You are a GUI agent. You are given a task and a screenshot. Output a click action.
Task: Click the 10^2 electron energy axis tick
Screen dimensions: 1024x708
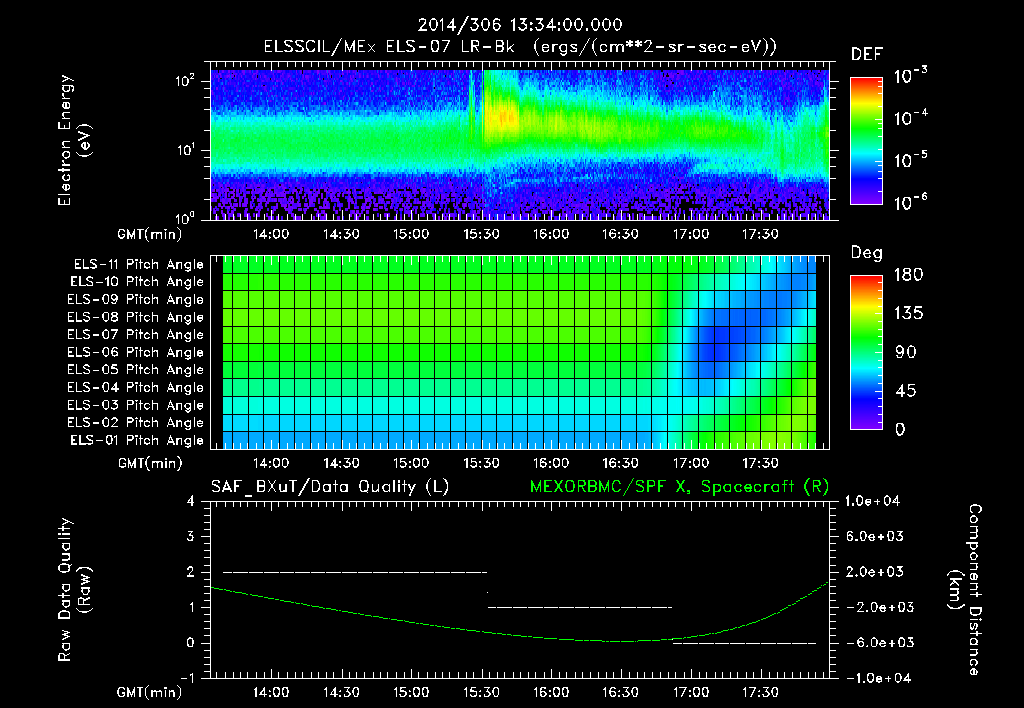point(185,81)
